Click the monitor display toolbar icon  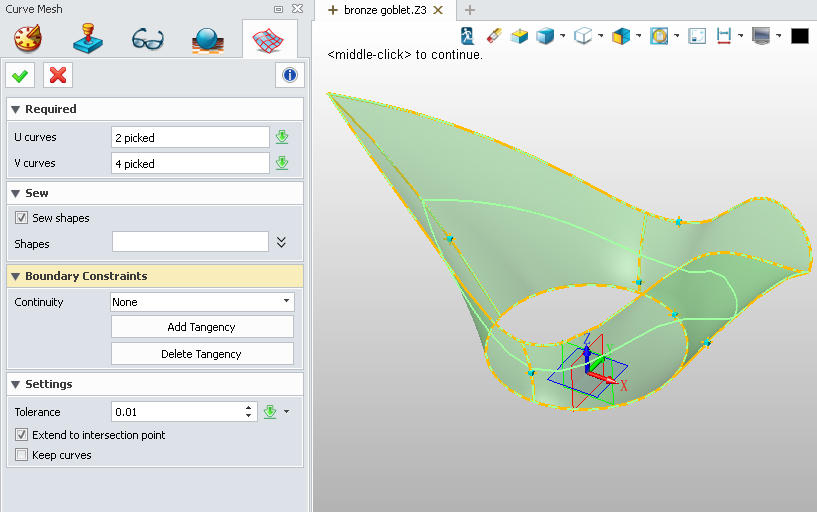click(x=761, y=36)
